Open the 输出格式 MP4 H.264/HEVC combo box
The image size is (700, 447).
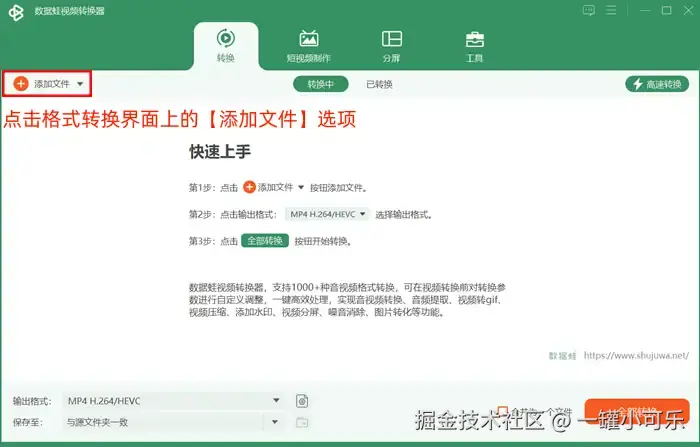point(173,401)
